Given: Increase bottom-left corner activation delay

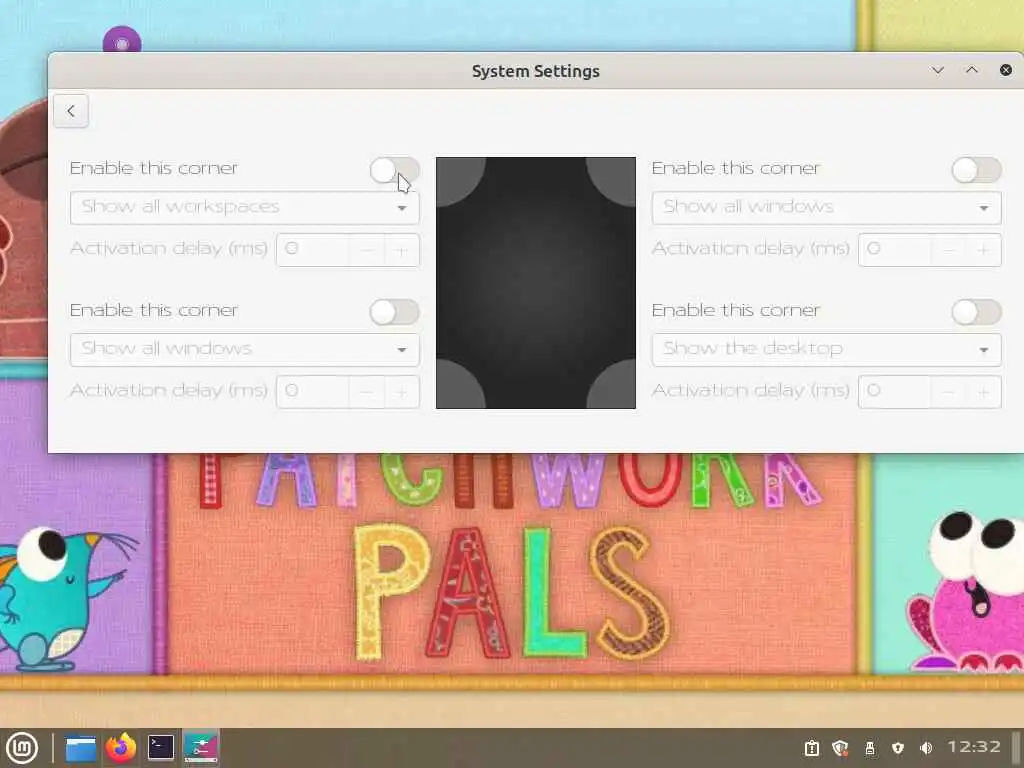Looking at the screenshot, I should click(x=402, y=392).
